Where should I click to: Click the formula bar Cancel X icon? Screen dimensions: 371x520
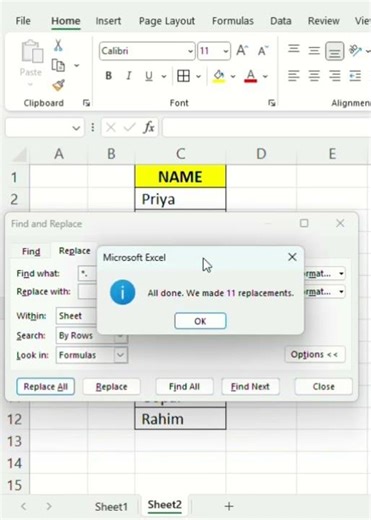coord(111,127)
